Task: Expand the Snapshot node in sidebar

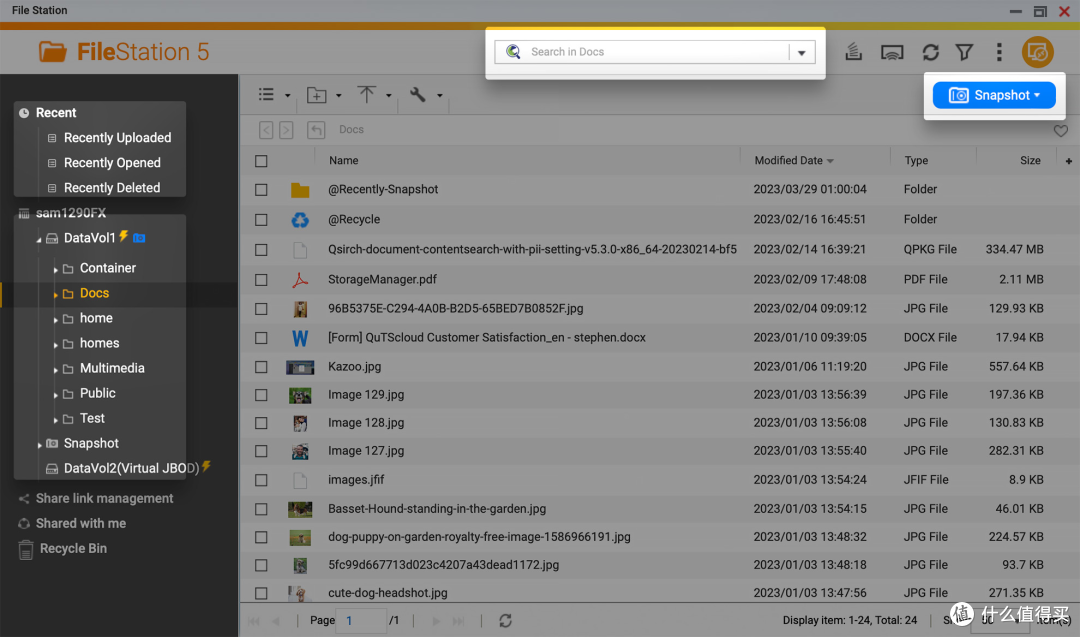Action: pos(39,444)
